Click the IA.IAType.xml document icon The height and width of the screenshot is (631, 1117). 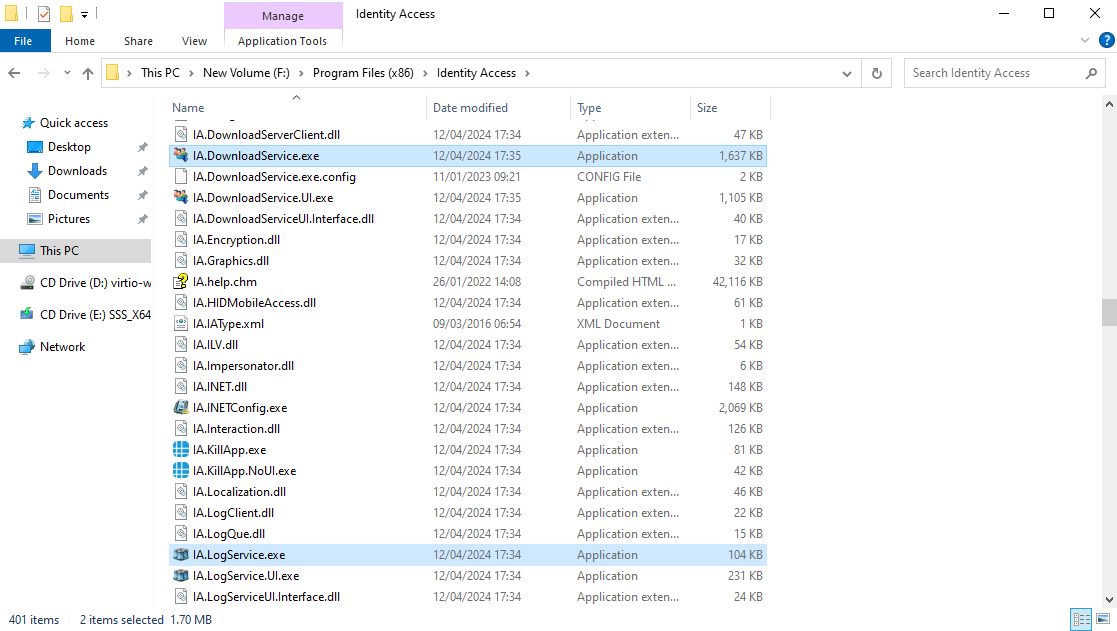tap(181, 323)
